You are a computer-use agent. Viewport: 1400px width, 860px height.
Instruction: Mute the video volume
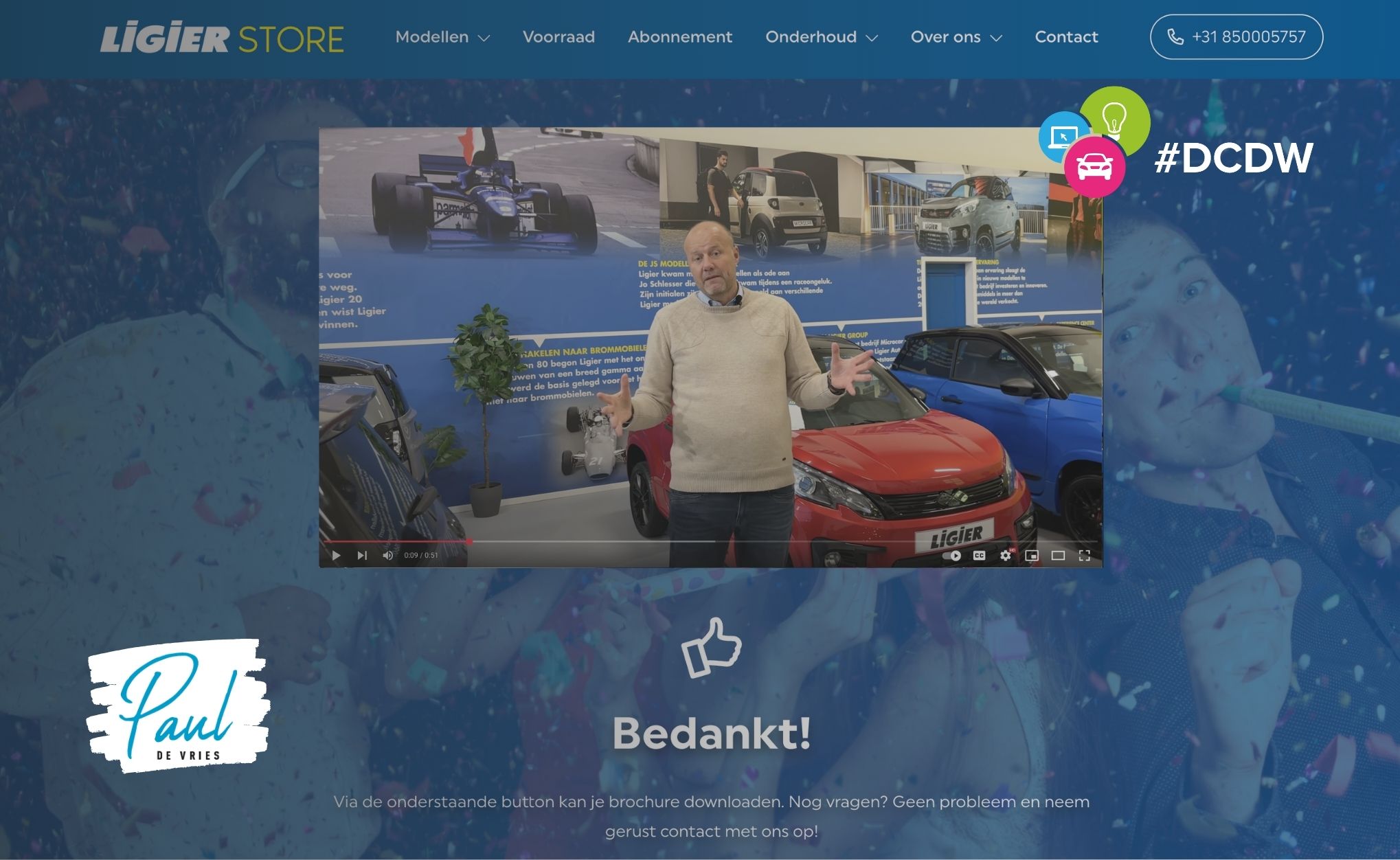pos(388,555)
